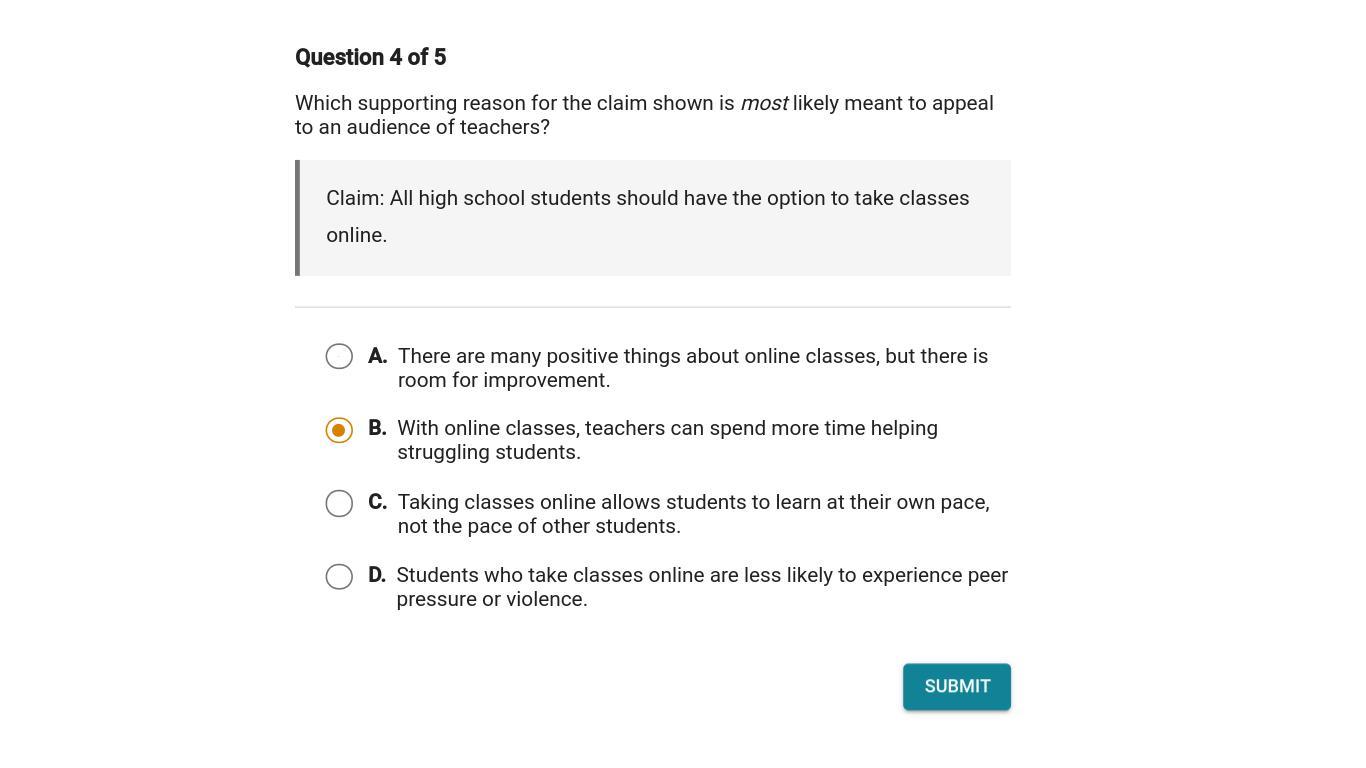Viewport: 1366px width, 768px height.
Task: Click the 'Question 4 of 5' heading
Action: (x=370, y=58)
